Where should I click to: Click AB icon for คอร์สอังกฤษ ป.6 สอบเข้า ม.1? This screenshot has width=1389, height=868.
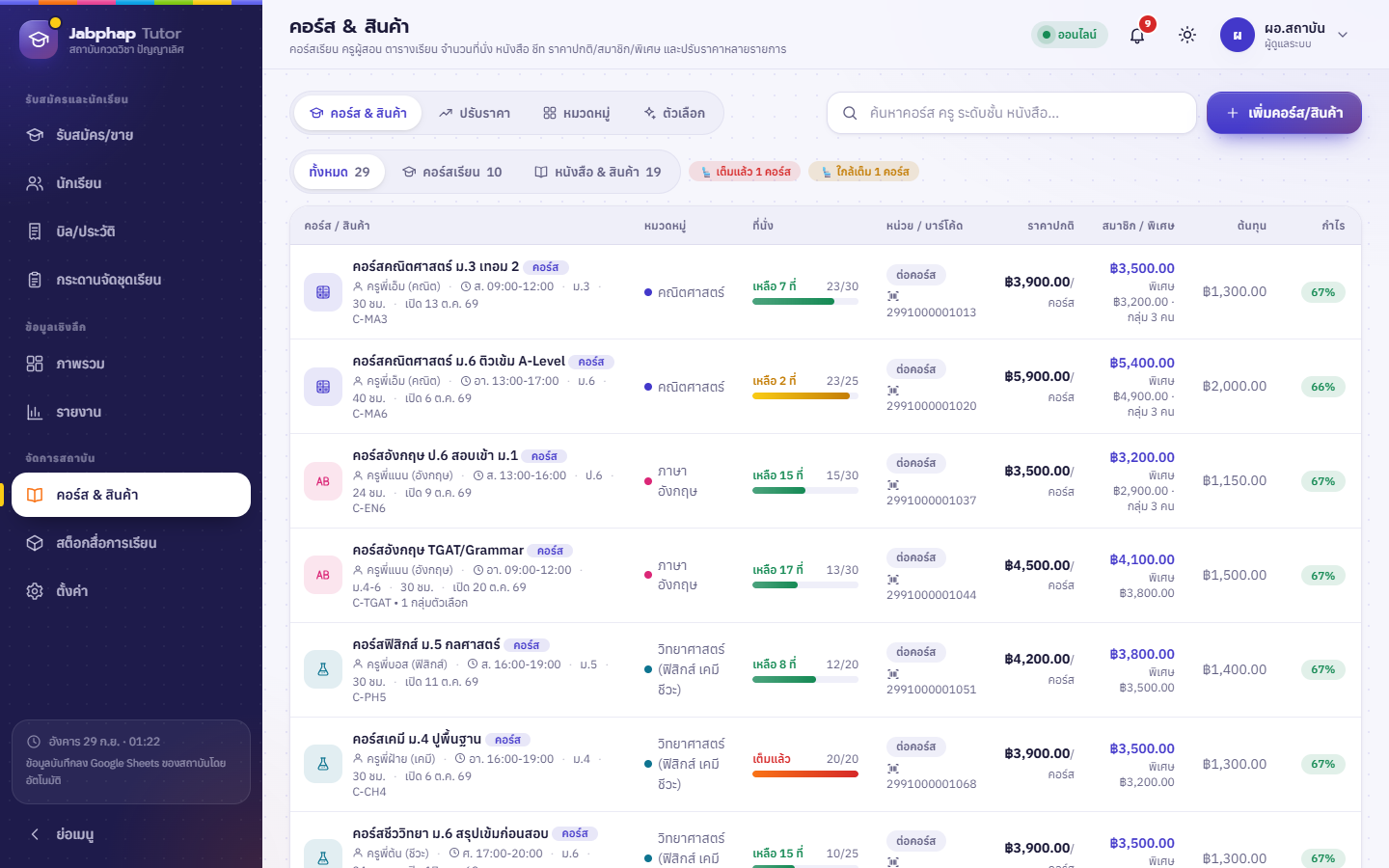[x=323, y=481]
